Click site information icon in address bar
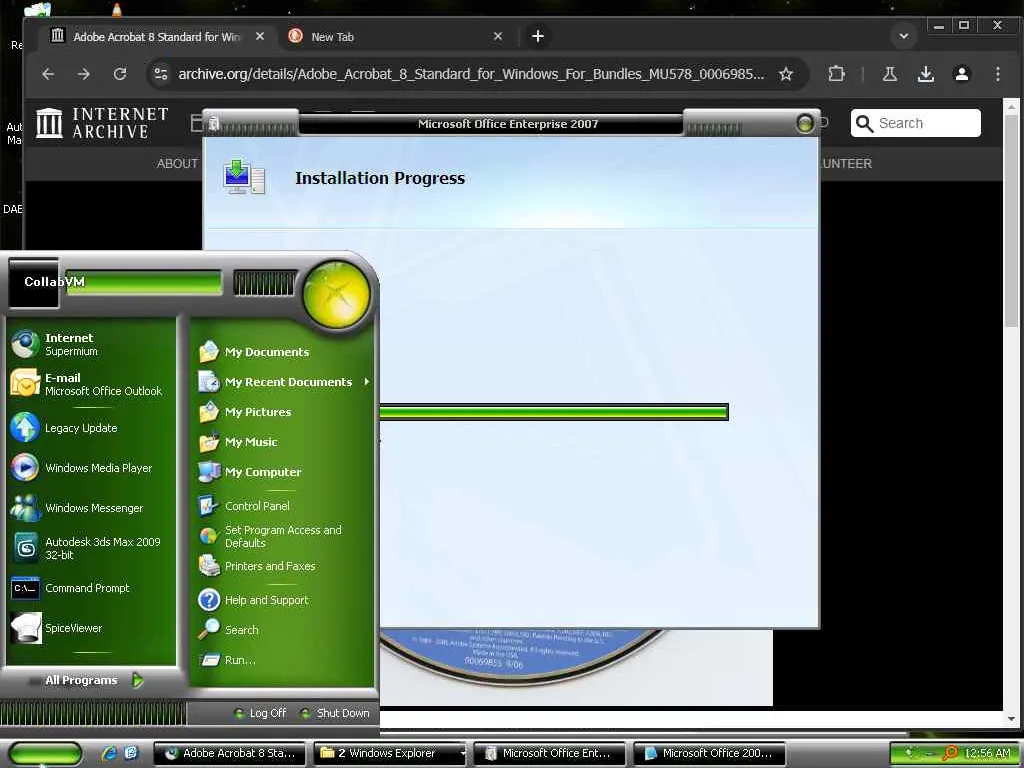Screen dimensions: 1024x768 click(x=161, y=74)
